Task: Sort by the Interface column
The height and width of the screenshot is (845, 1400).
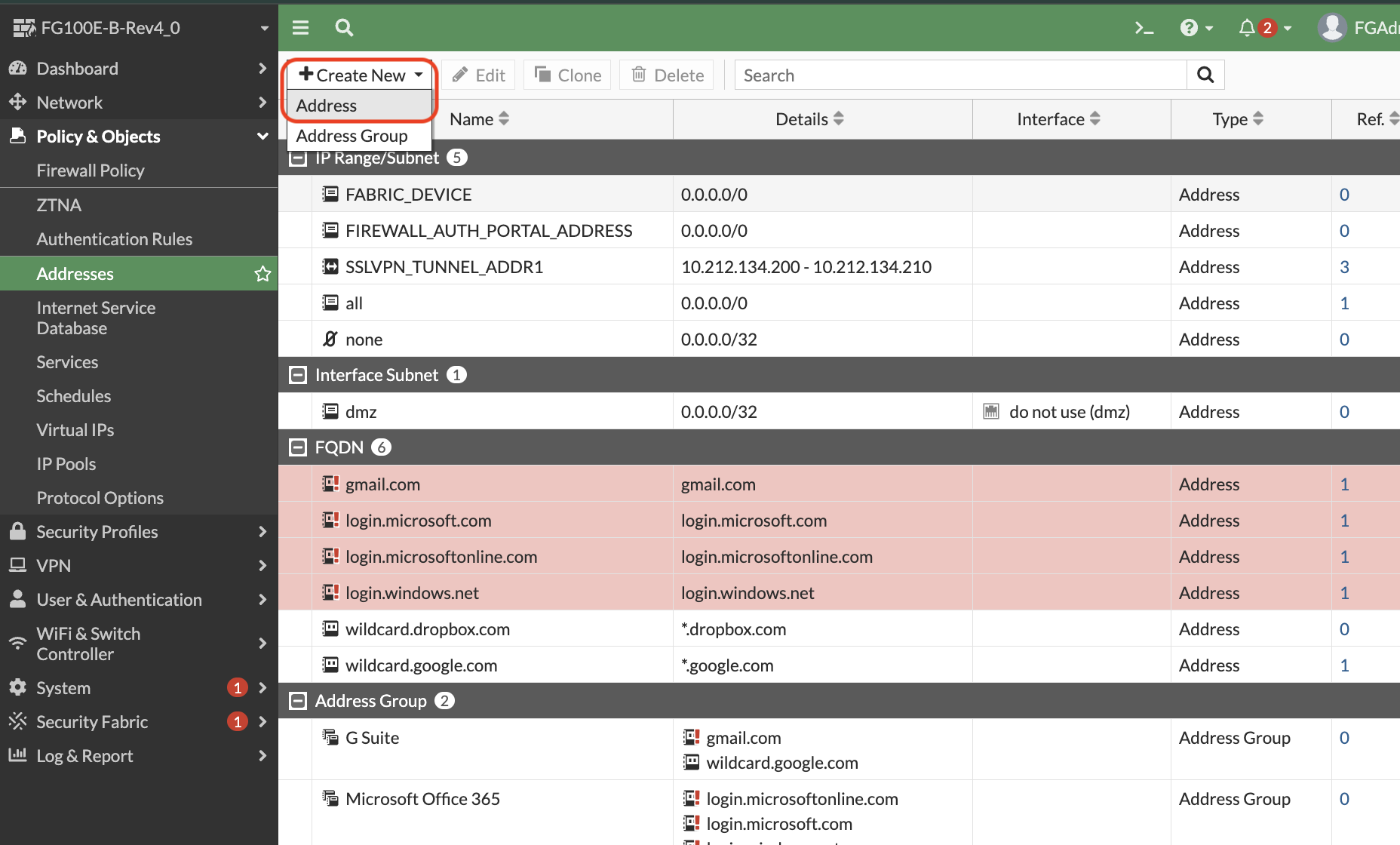Action: click(1058, 118)
